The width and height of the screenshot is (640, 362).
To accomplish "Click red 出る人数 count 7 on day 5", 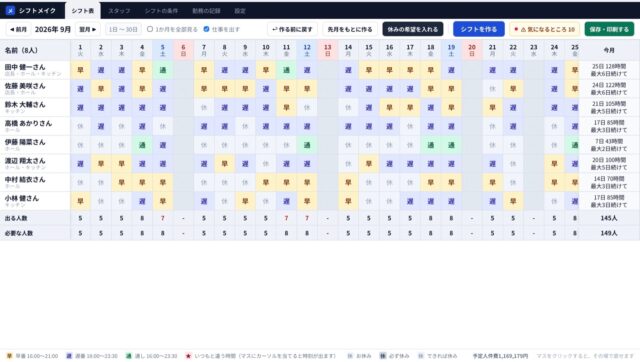I will click(162, 218).
